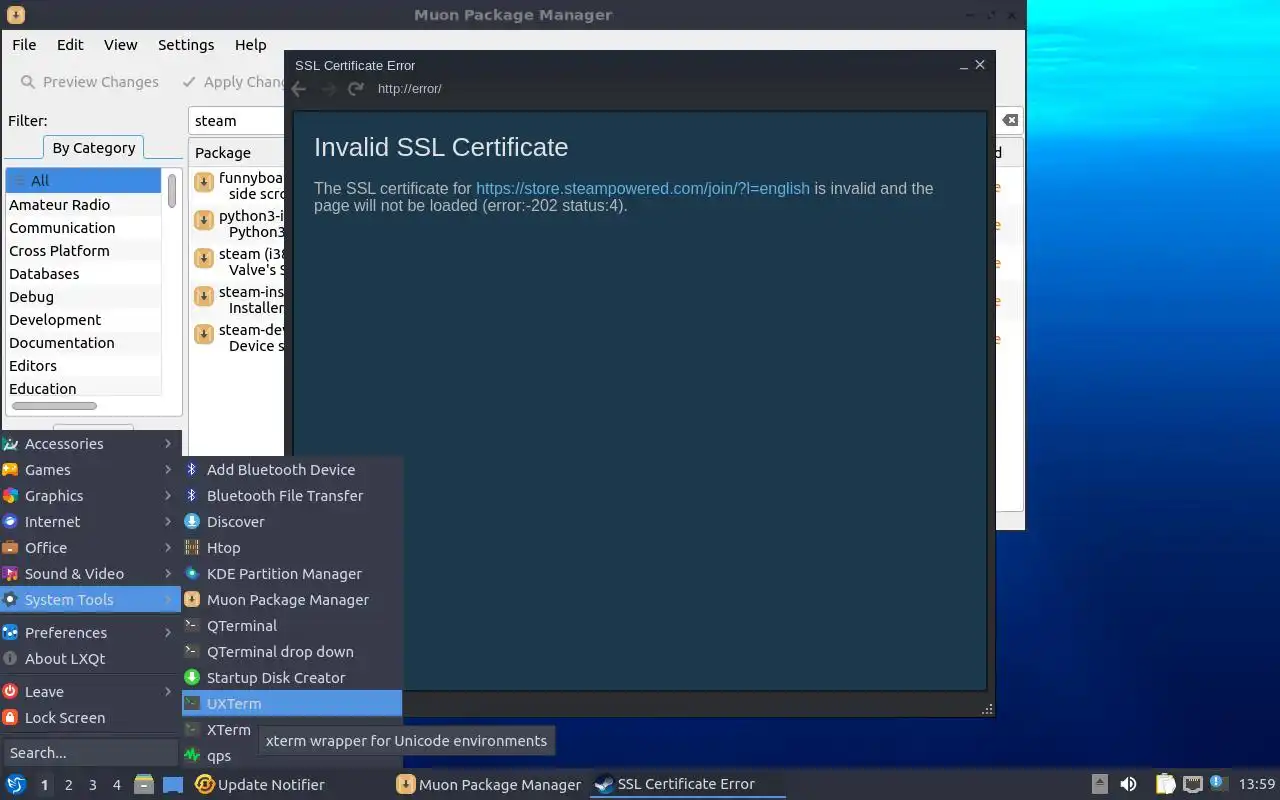The image size is (1280, 800).
Task: Open the store.steampowered.com link
Action: tap(643, 188)
